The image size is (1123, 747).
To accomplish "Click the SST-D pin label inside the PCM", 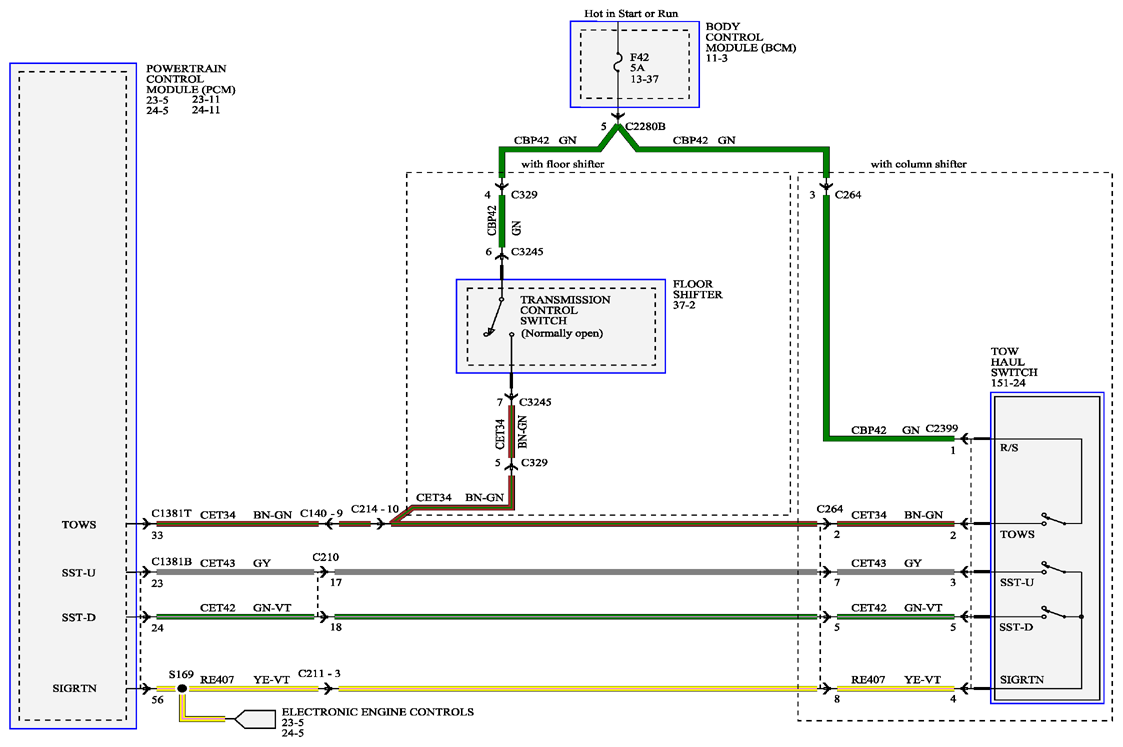I will [79, 617].
